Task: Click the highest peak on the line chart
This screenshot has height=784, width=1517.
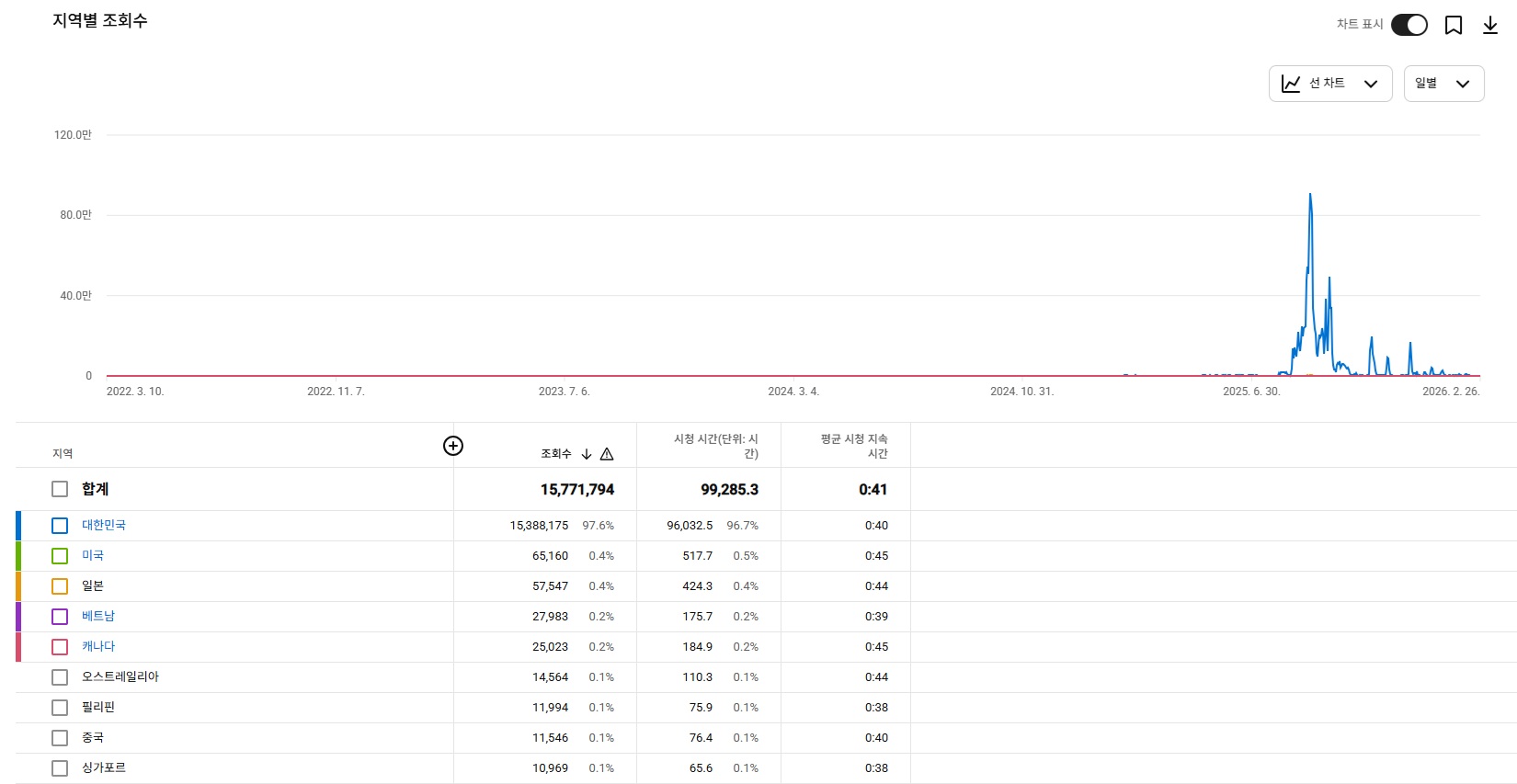Action: 1310,195
